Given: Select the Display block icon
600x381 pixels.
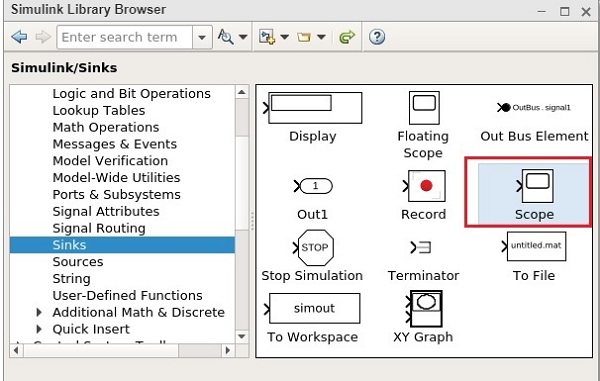Looking at the screenshot, I should (x=313, y=108).
